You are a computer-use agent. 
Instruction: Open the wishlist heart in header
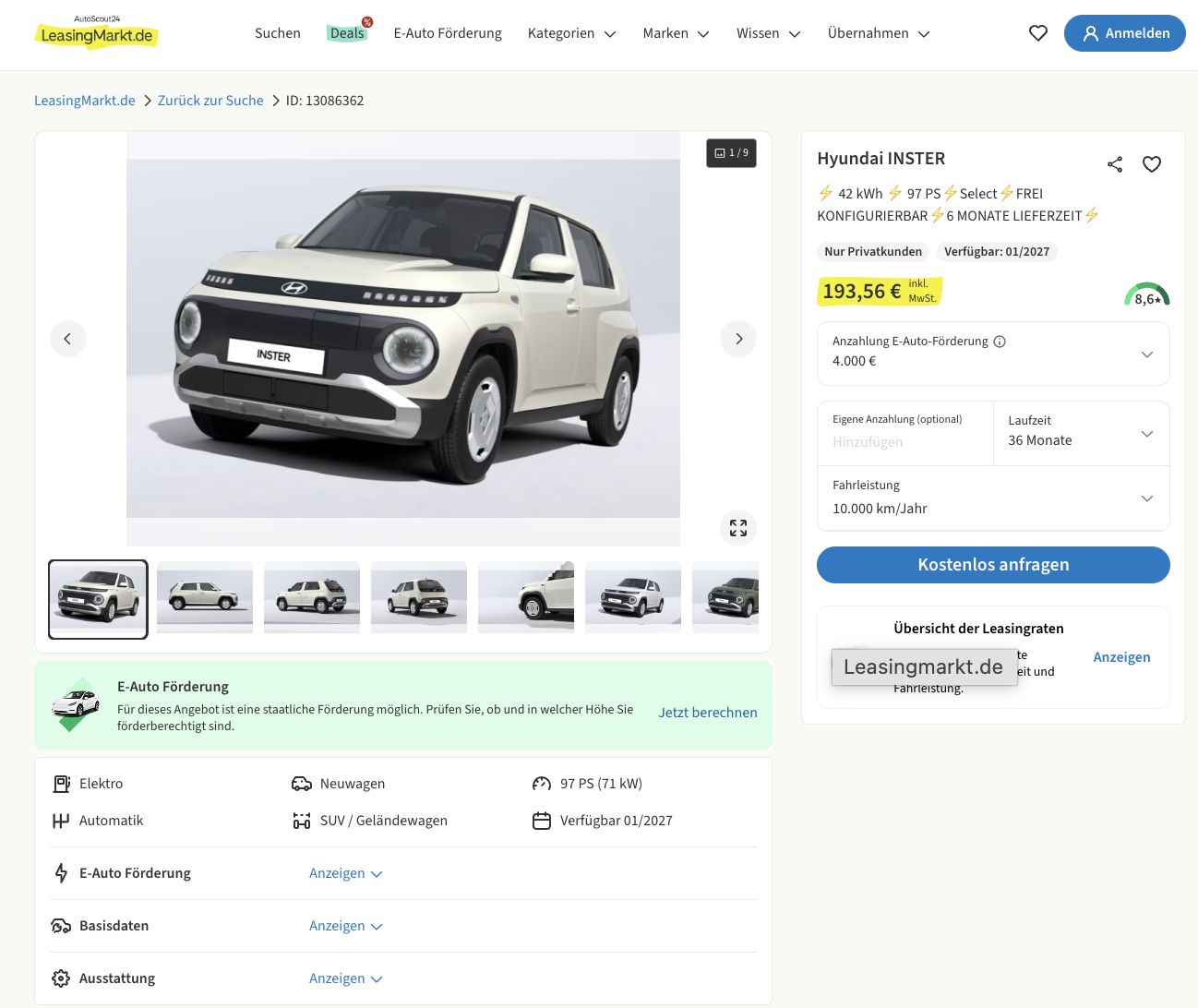[1038, 33]
